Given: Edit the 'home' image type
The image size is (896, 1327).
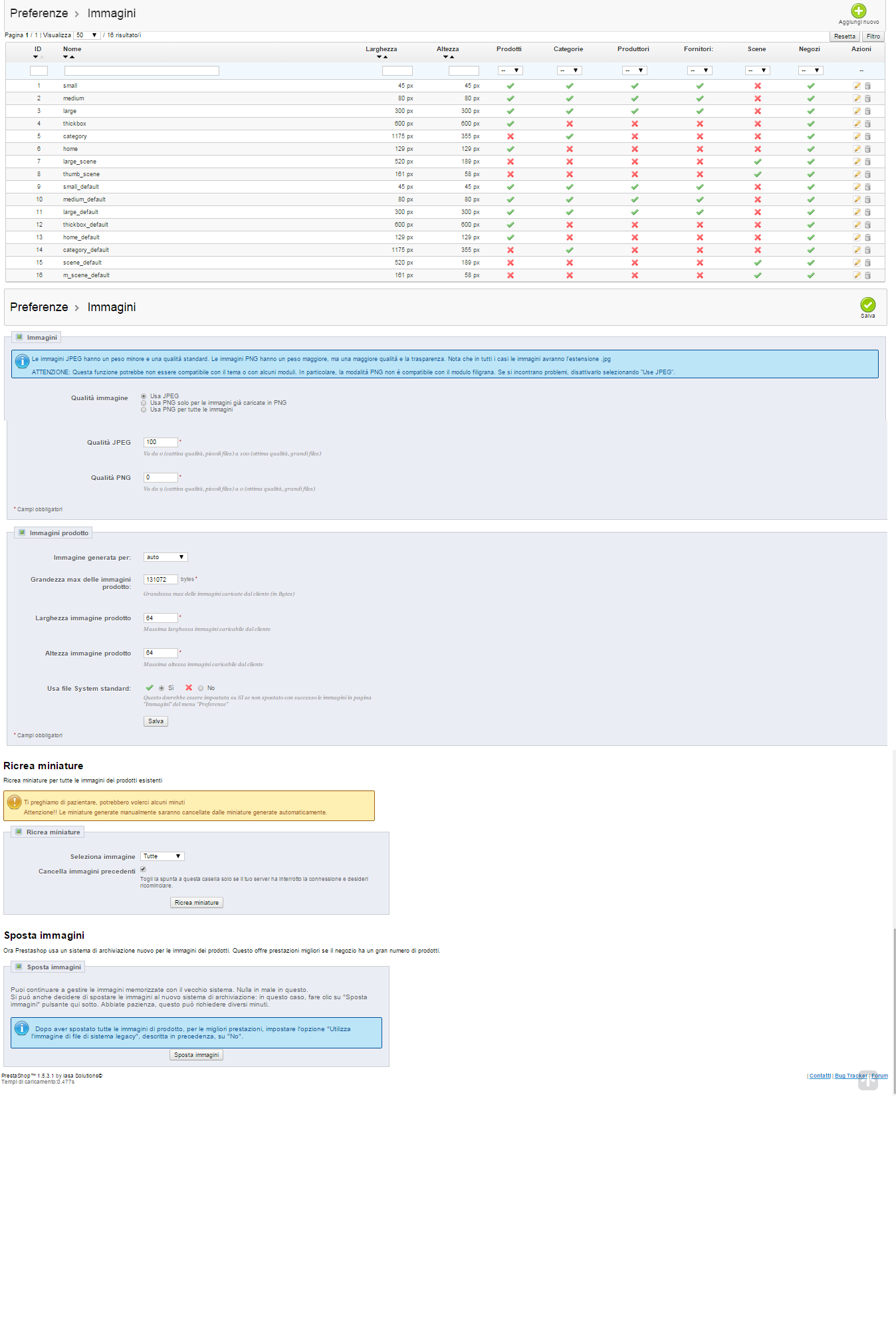Looking at the screenshot, I should [857, 149].
